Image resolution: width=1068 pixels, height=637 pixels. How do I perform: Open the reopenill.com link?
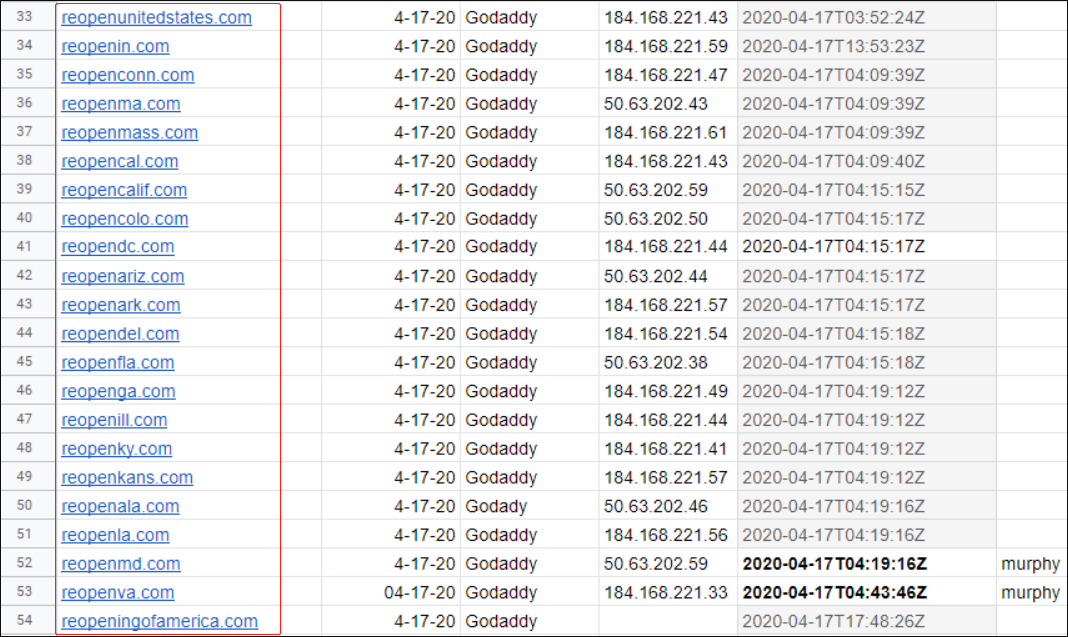click(114, 420)
